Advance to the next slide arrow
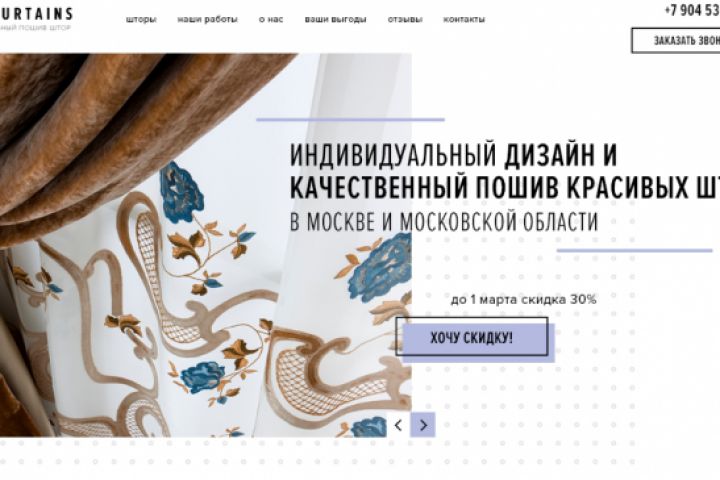The height and width of the screenshot is (480, 720). tap(423, 425)
